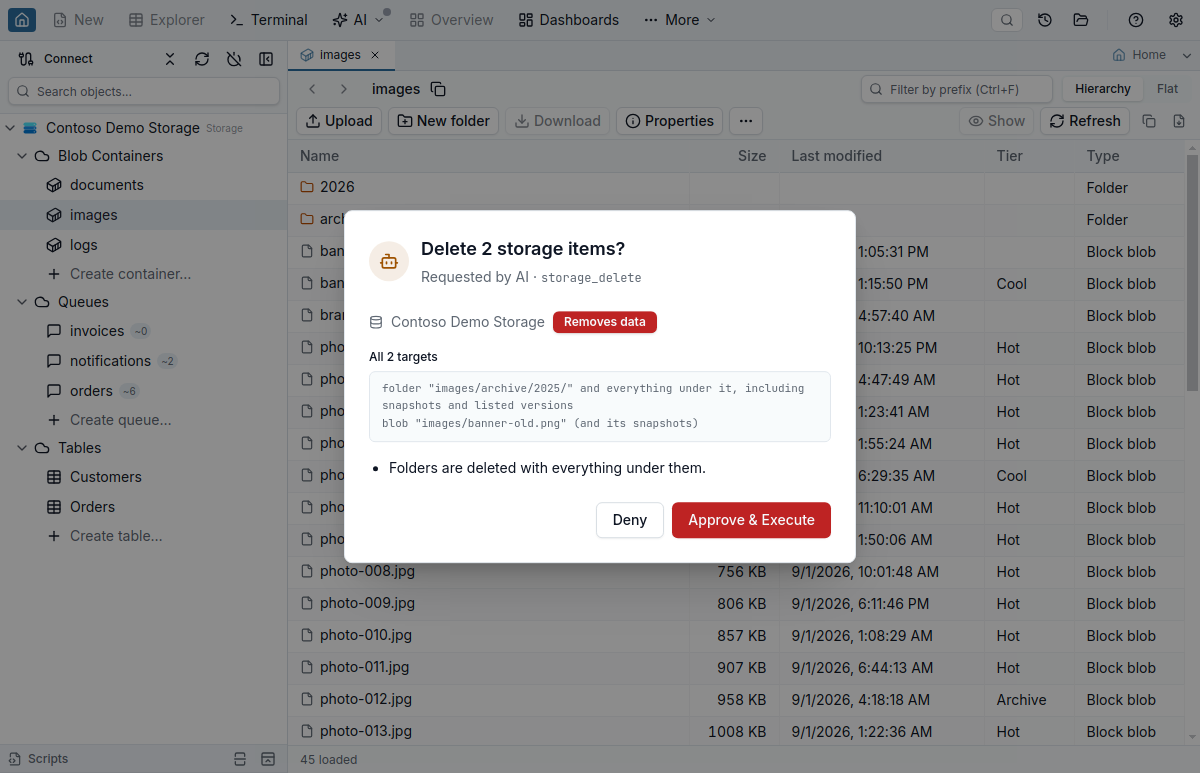This screenshot has width=1200, height=773.
Task: Click the Deny button
Action: 630,520
